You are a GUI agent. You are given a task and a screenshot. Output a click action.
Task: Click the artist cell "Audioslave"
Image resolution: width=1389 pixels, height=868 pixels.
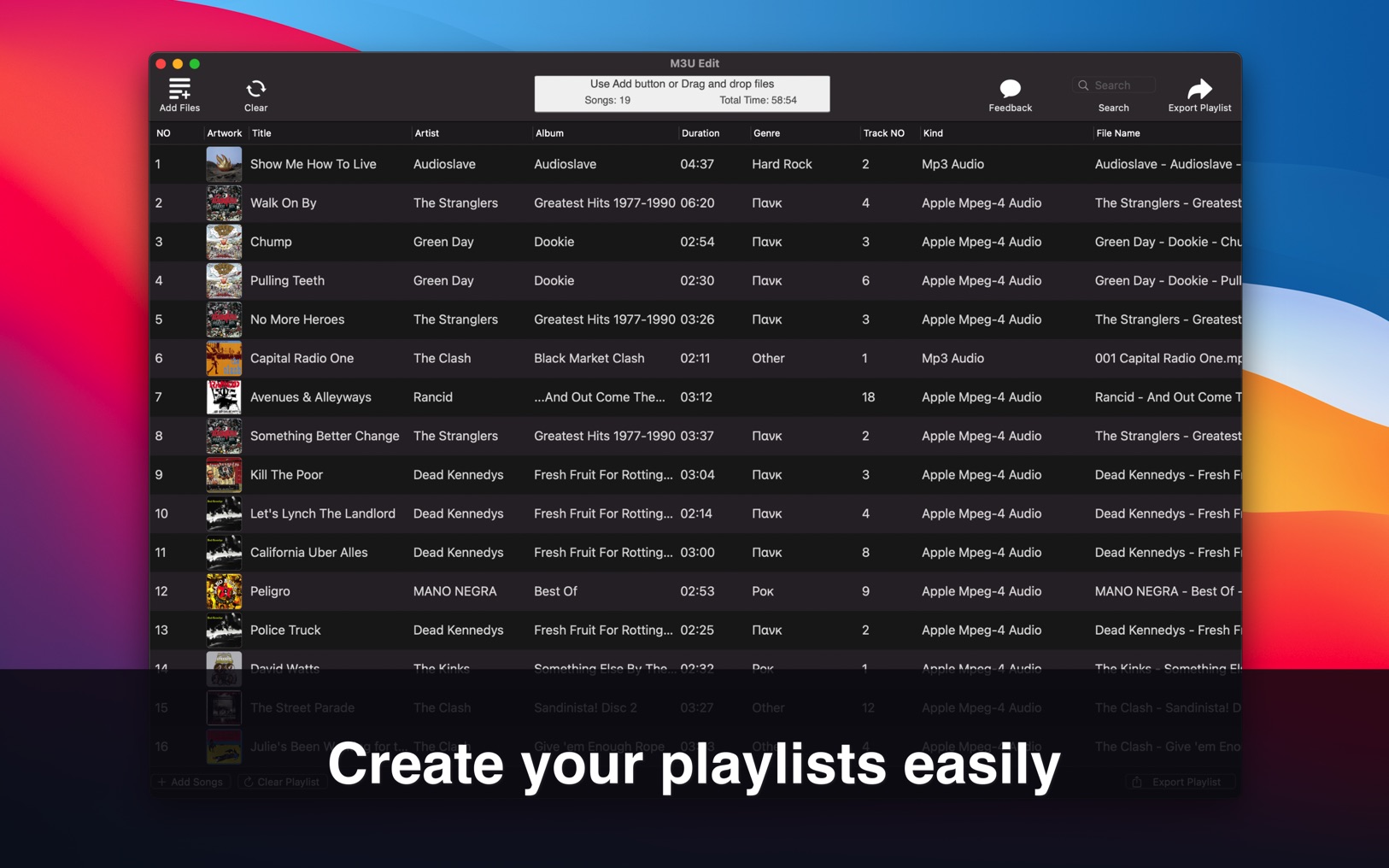pyautogui.click(x=444, y=164)
